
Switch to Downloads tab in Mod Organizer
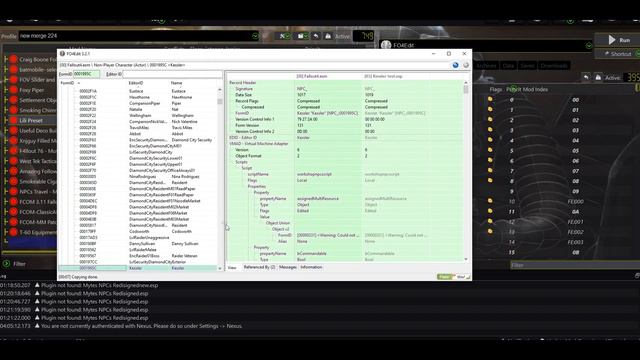click(554, 66)
